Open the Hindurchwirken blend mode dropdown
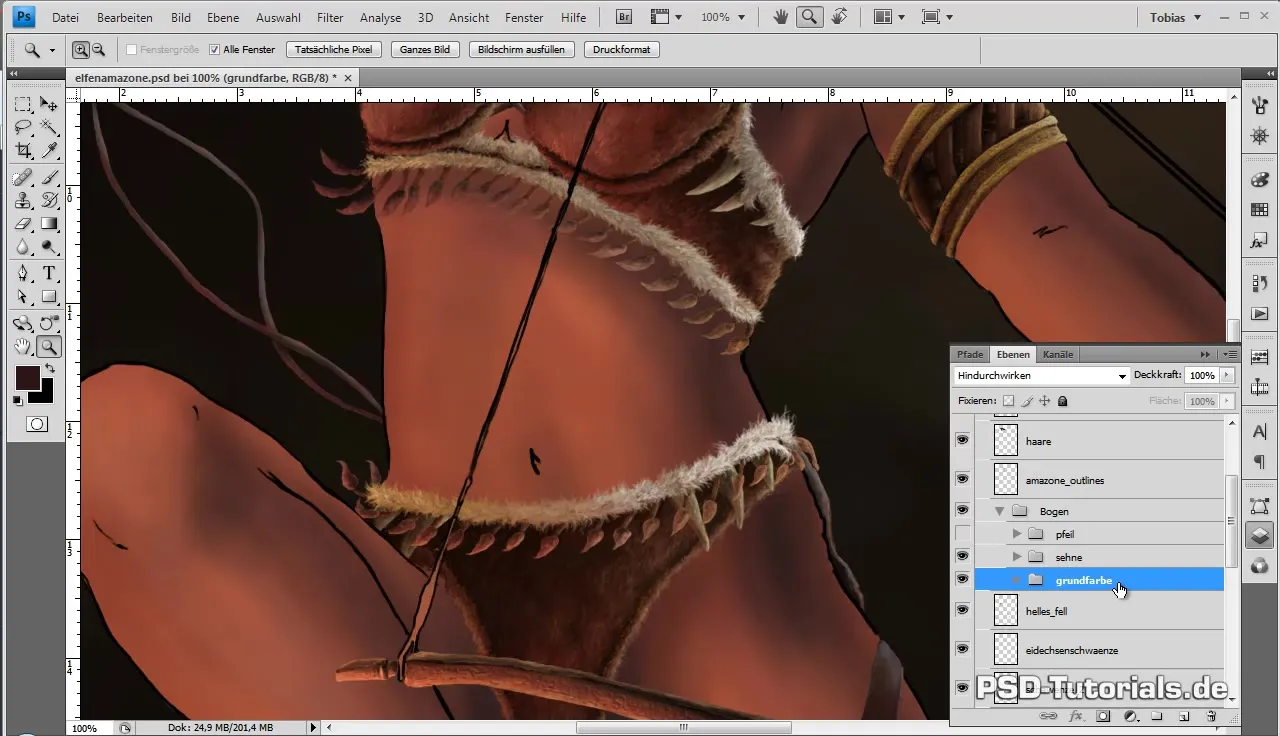The width and height of the screenshot is (1280, 736). (1041, 376)
